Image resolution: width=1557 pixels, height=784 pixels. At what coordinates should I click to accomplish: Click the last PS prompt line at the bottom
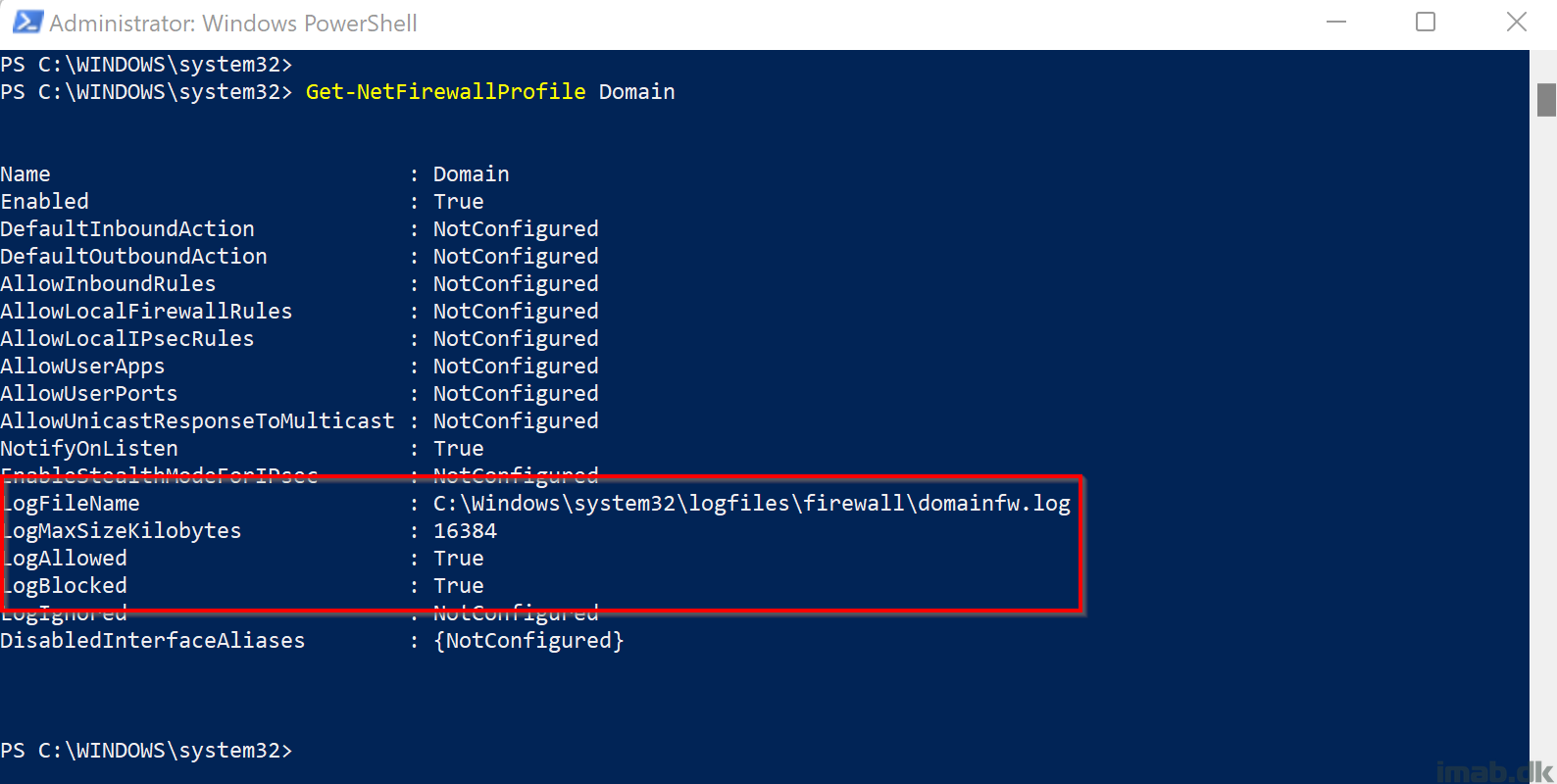pos(146,751)
